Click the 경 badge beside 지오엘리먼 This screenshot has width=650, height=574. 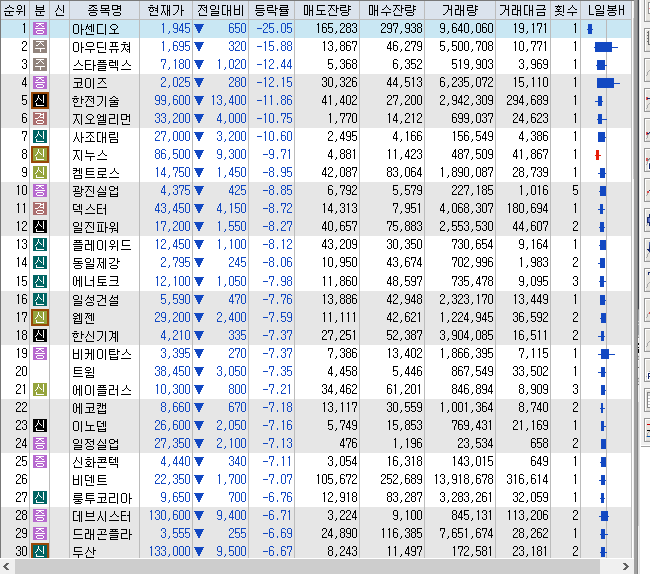click(40, 119)
